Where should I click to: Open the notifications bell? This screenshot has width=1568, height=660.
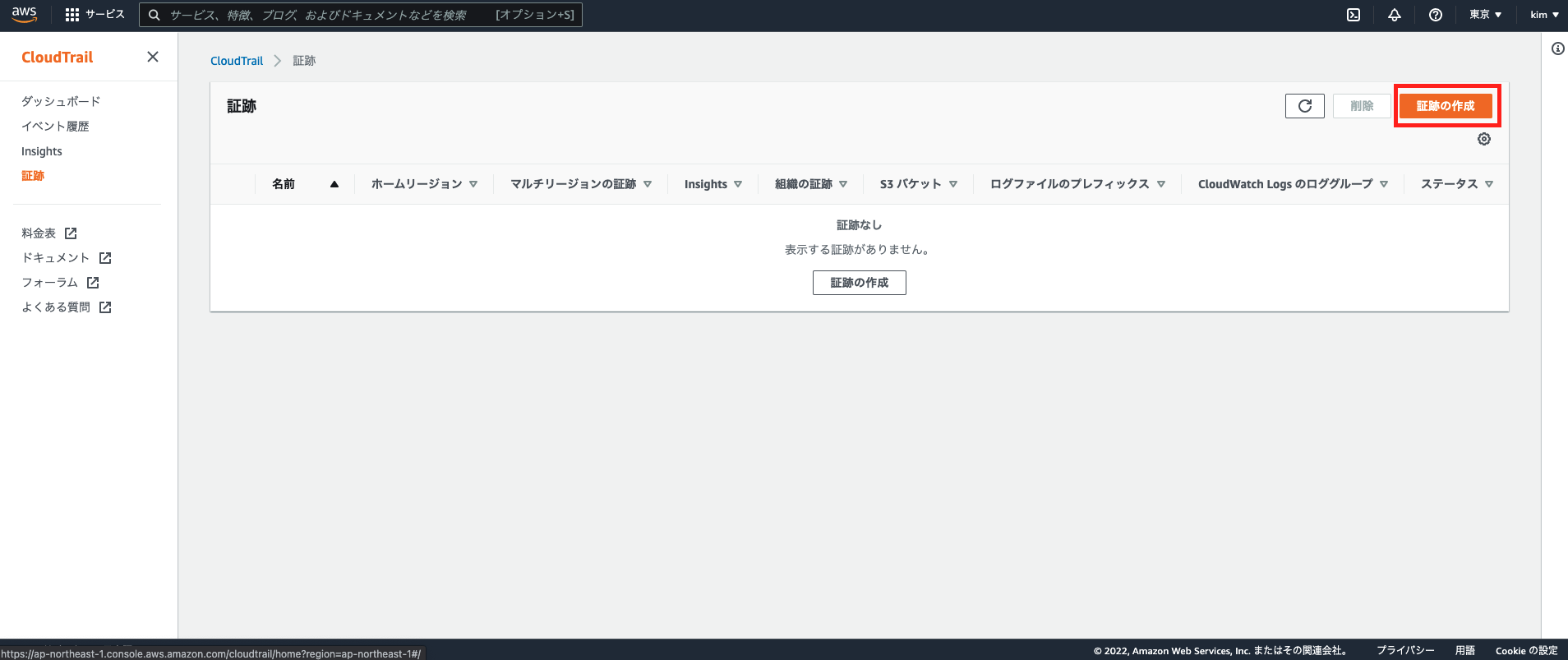(1395, 15)
